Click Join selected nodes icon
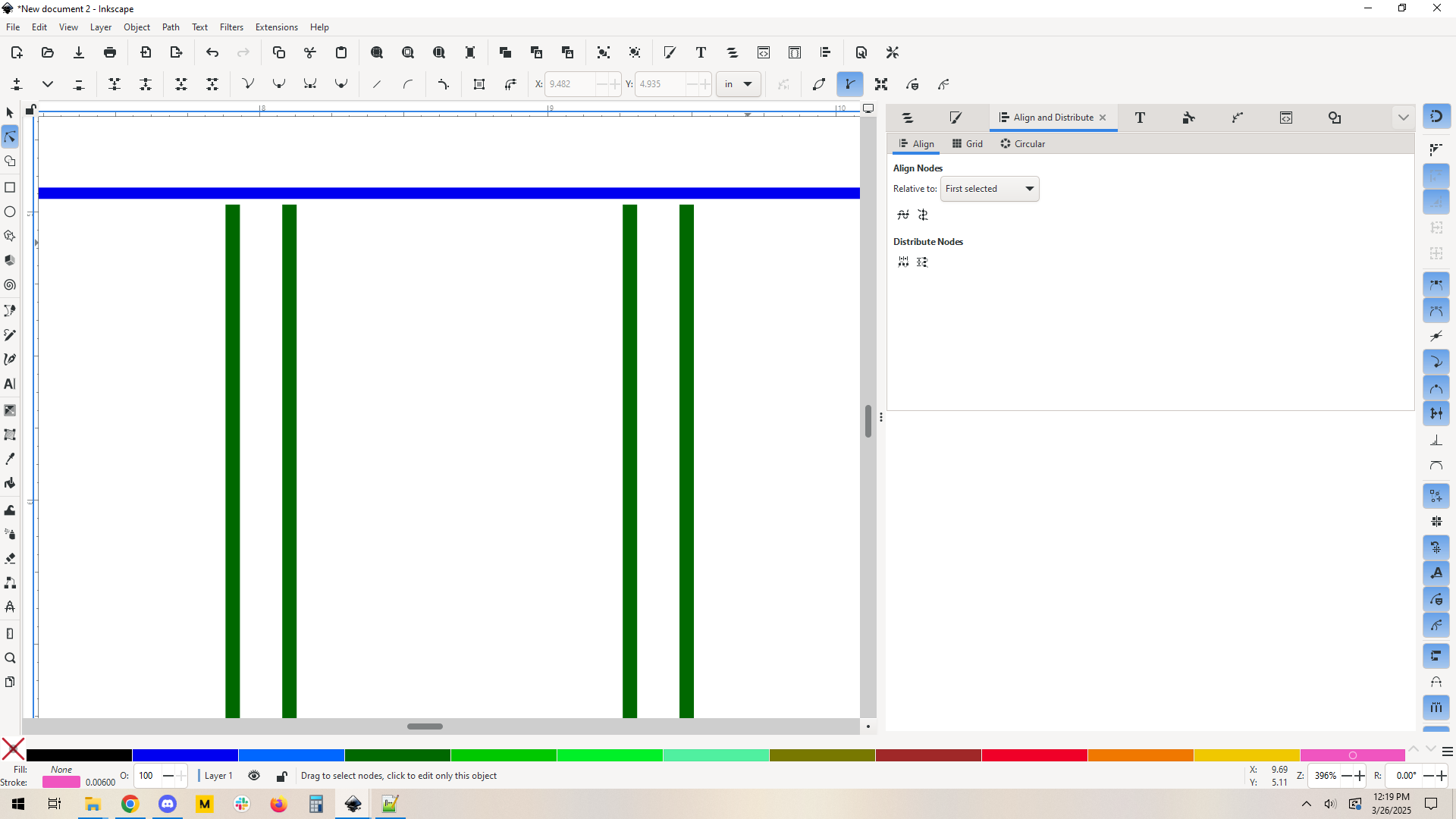 (115, 84)
